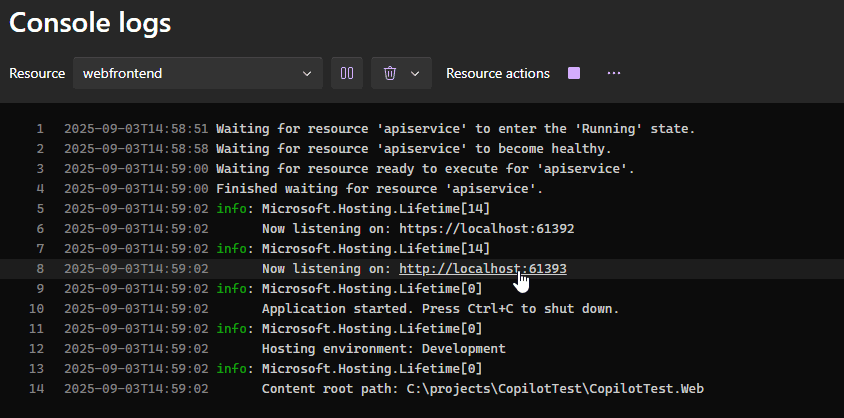Open the webfrontend resource dropdown
Image resolution: width=844 pixels, height=418 pixels.
click(x=197, y=73)
